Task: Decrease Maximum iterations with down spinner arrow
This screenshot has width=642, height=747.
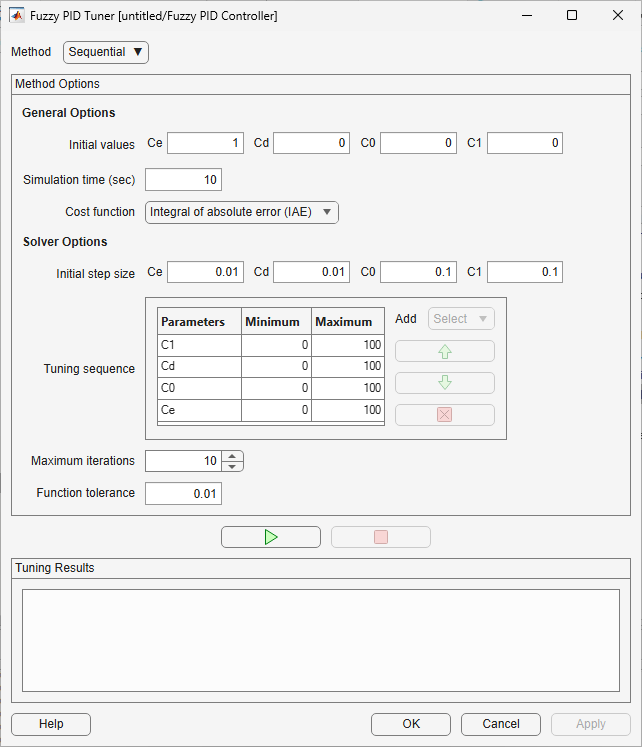Action: point(232,466)
